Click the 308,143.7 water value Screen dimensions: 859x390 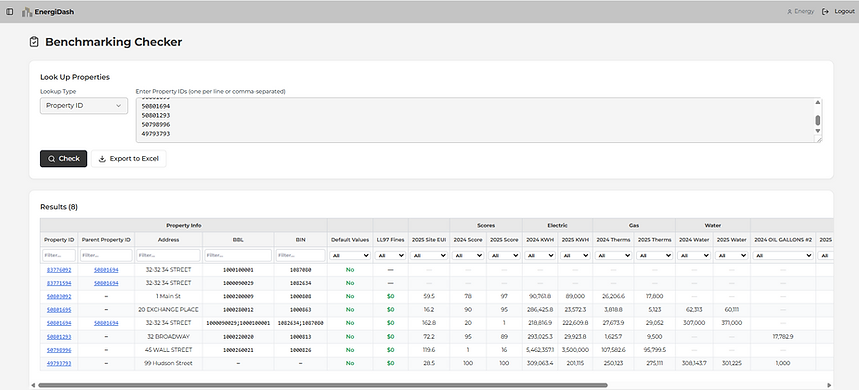point(694,363)
